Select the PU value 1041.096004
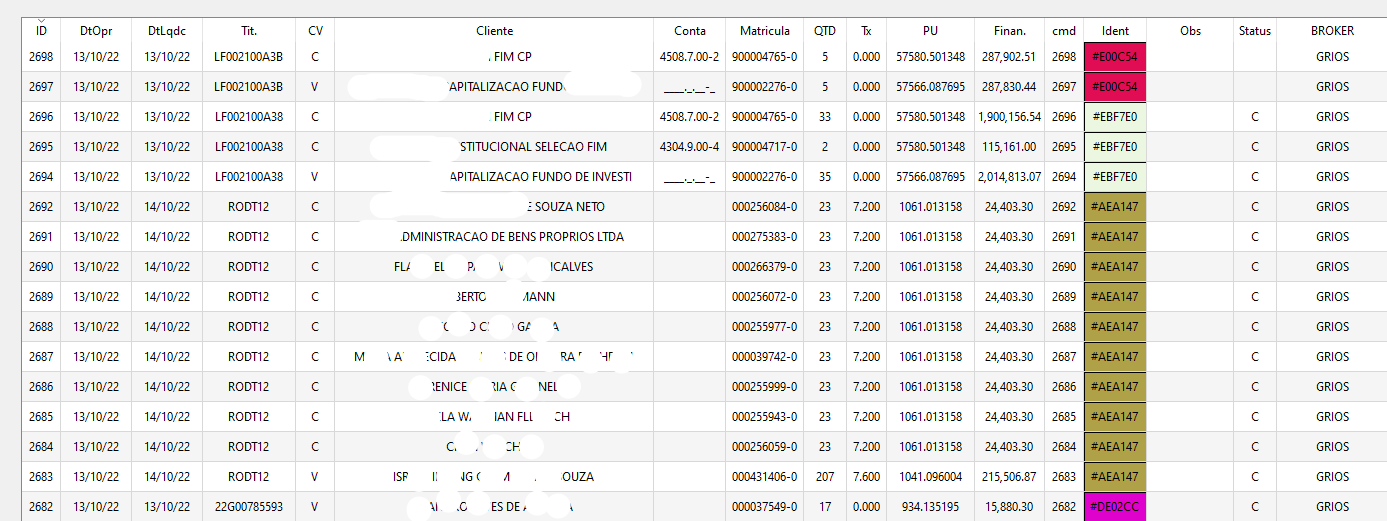 point(931,477)
